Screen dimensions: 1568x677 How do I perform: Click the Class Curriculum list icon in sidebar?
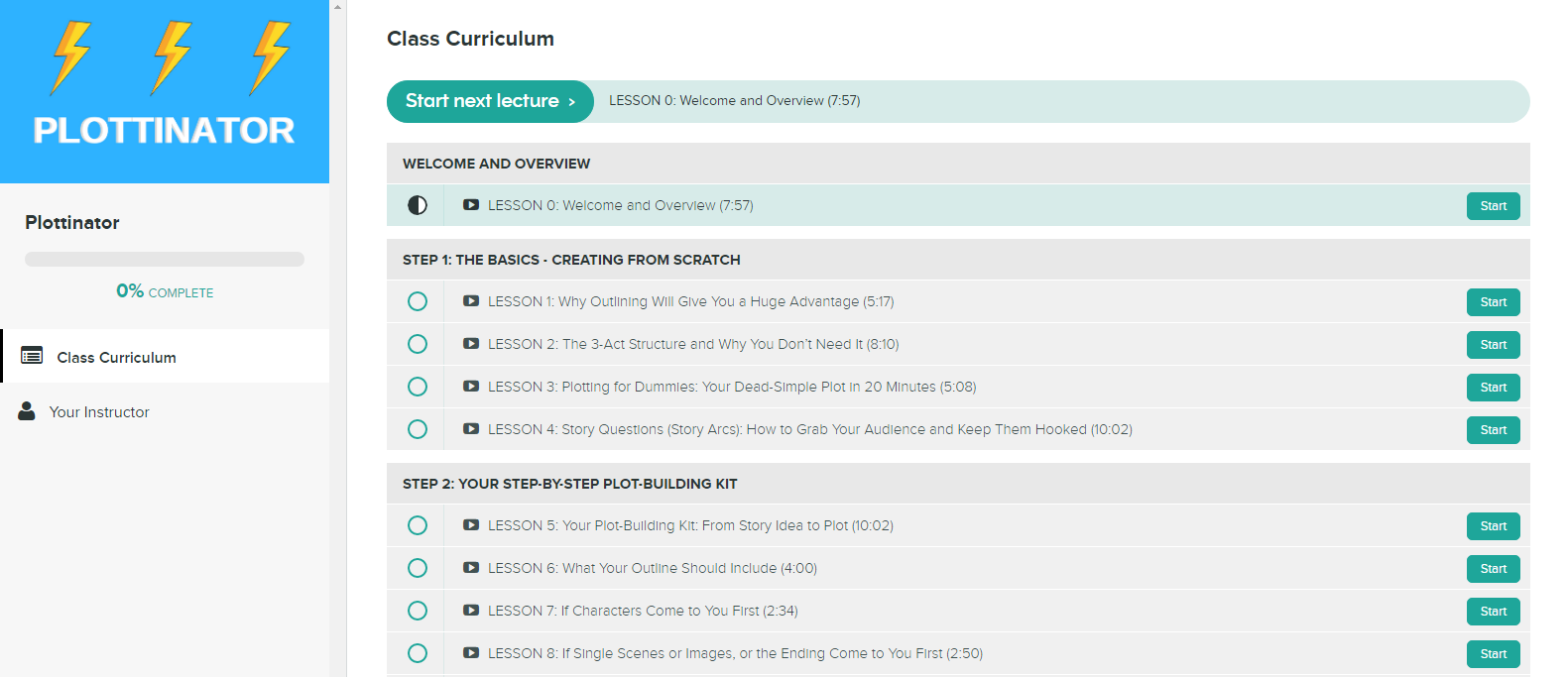pos(32,355)
